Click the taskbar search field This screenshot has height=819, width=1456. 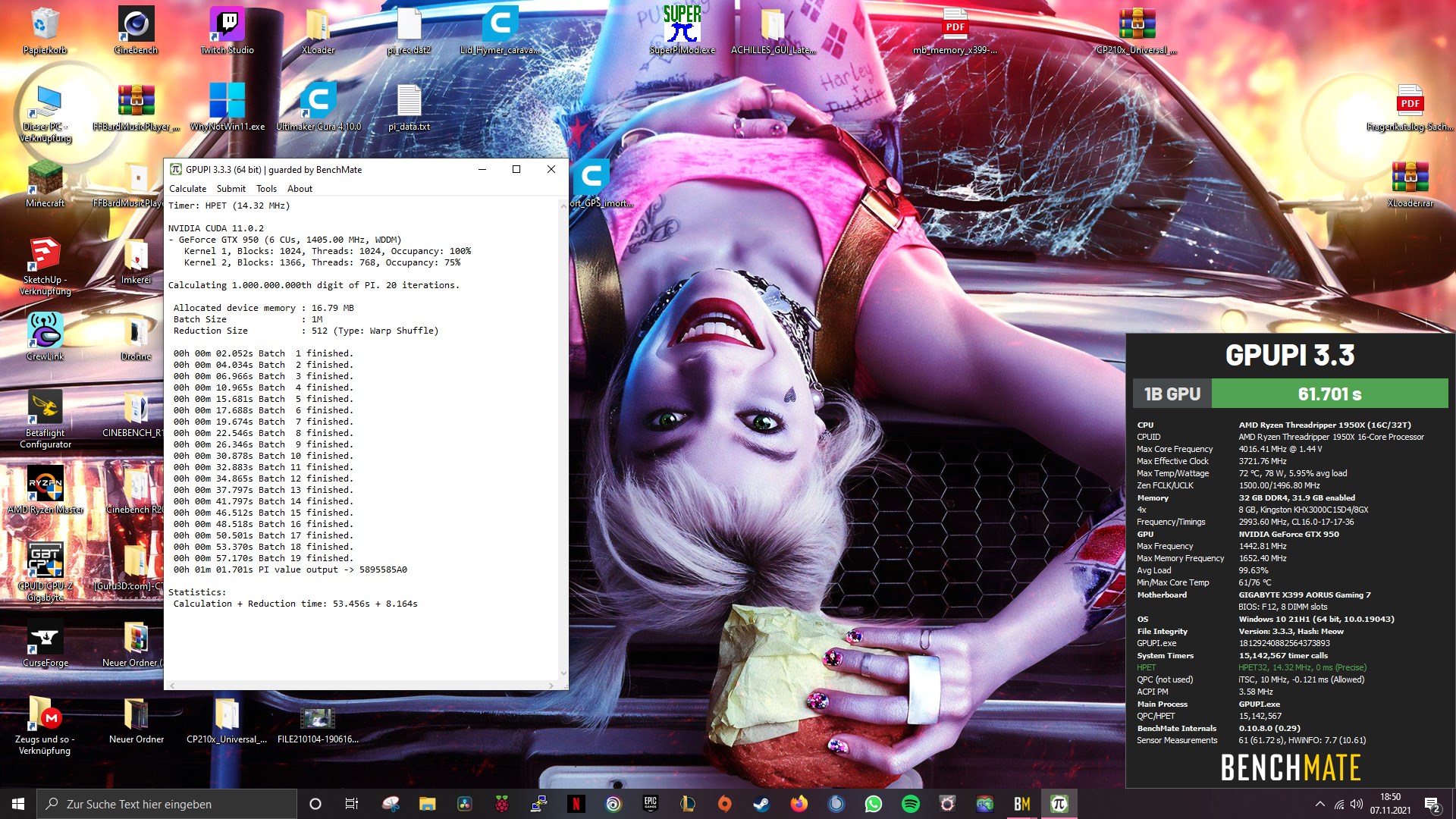(x=167, y=804)
